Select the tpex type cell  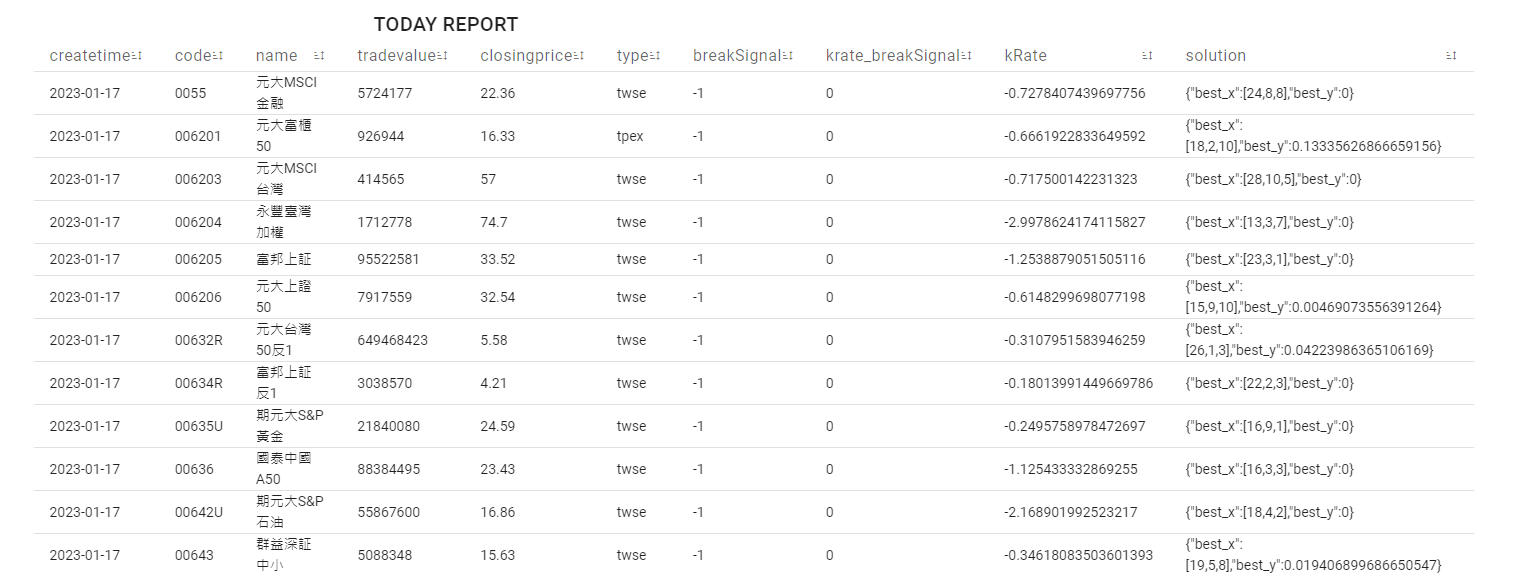[x=630, y=136]
